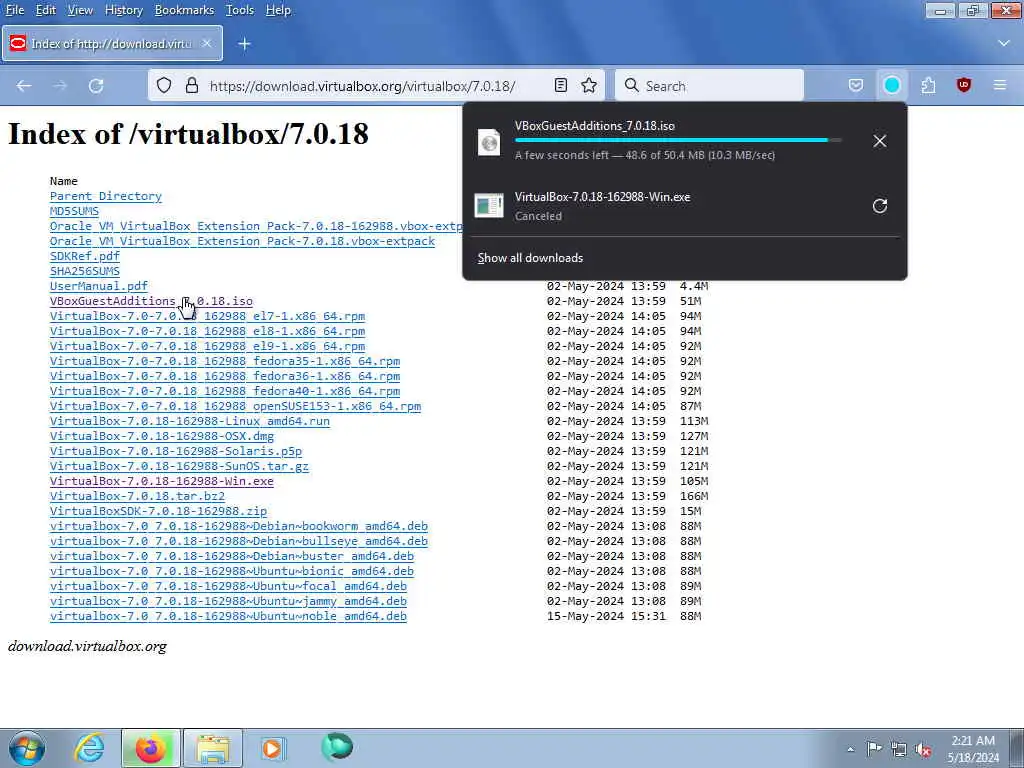Open the Extensions puzzle icon
Image resolution: width=1024 pixels, height=768 pixels.
click(928, 86)
